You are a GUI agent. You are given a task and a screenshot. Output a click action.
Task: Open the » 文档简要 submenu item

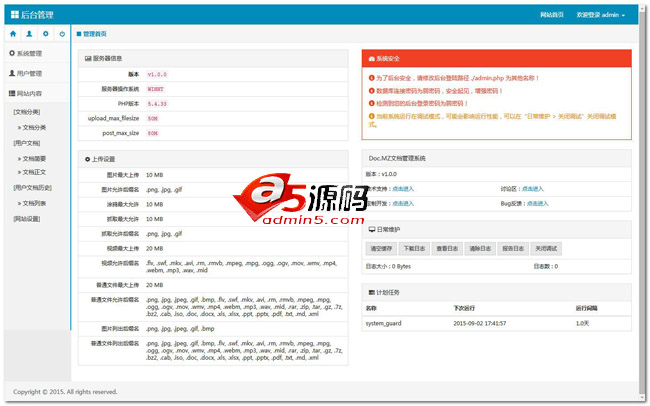pos(32,159)
